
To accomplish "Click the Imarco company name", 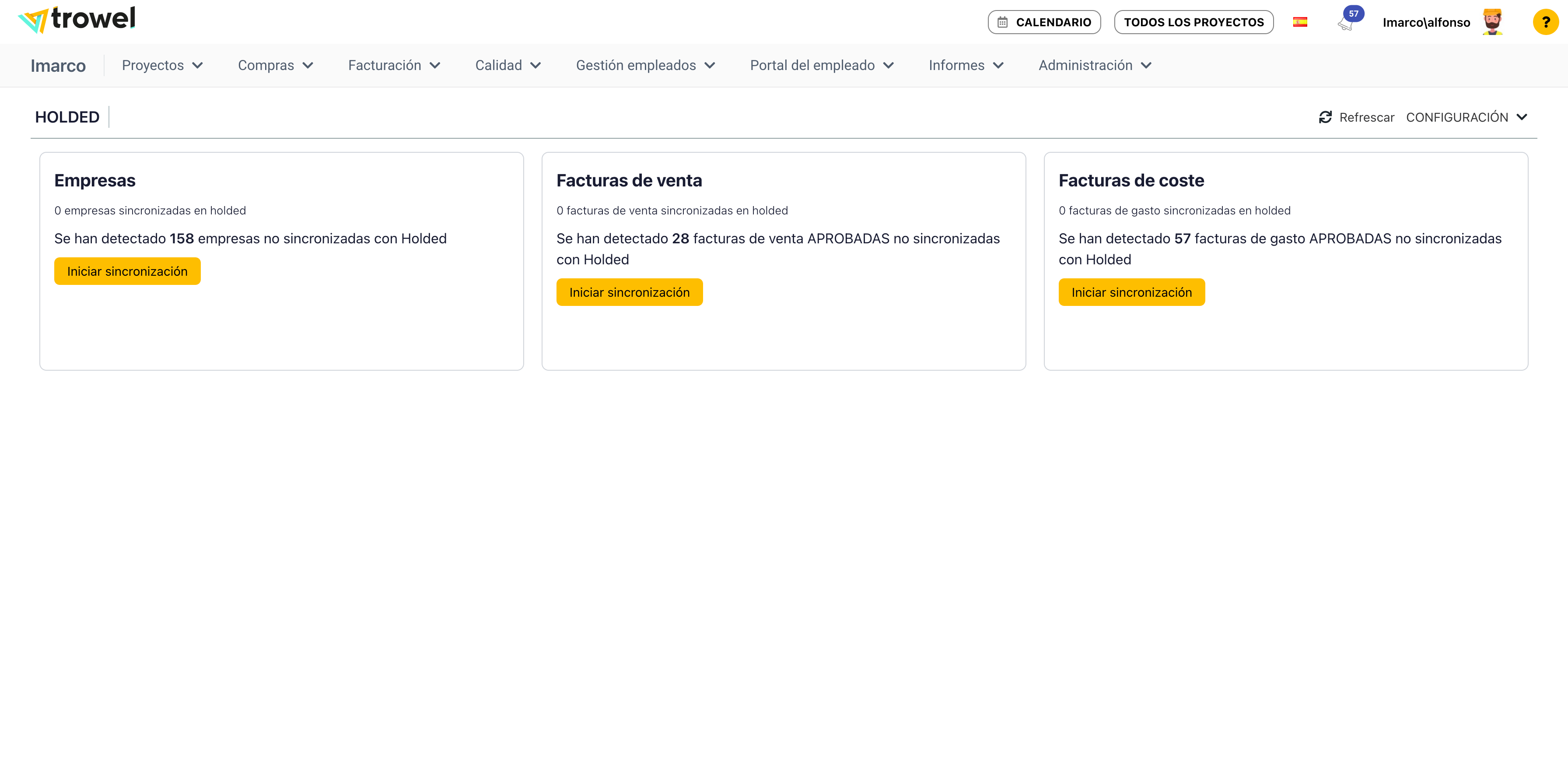I will (x=58, y=66).
